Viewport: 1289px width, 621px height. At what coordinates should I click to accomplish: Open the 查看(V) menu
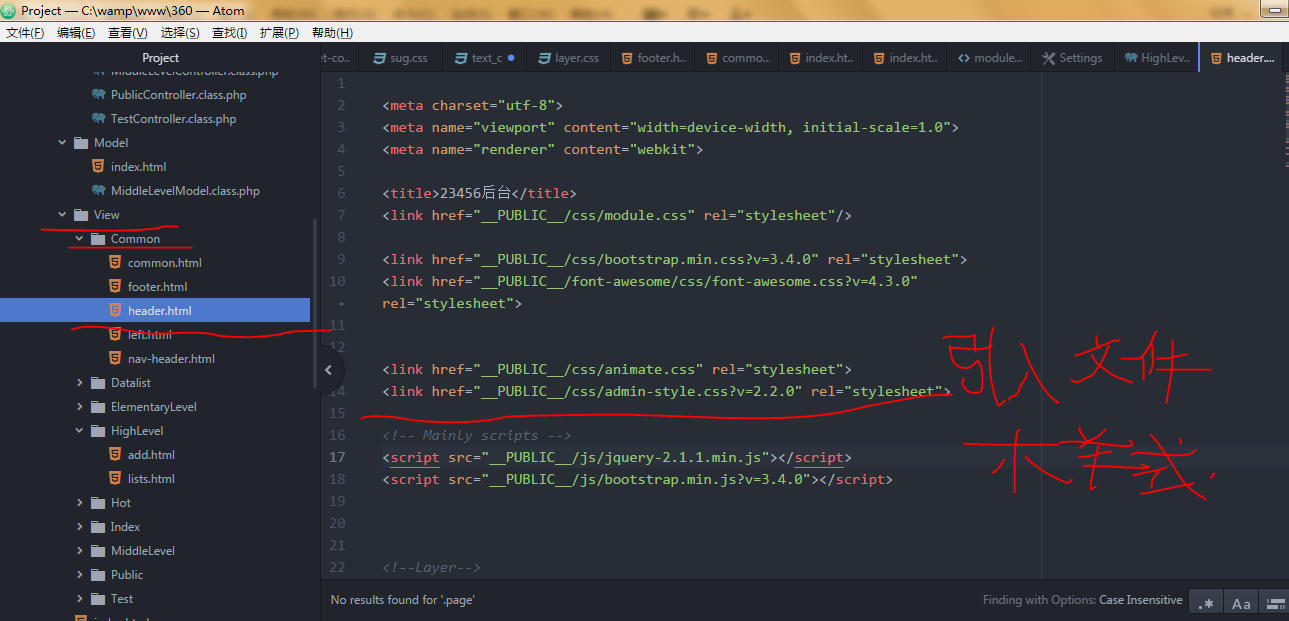[128, 33]
